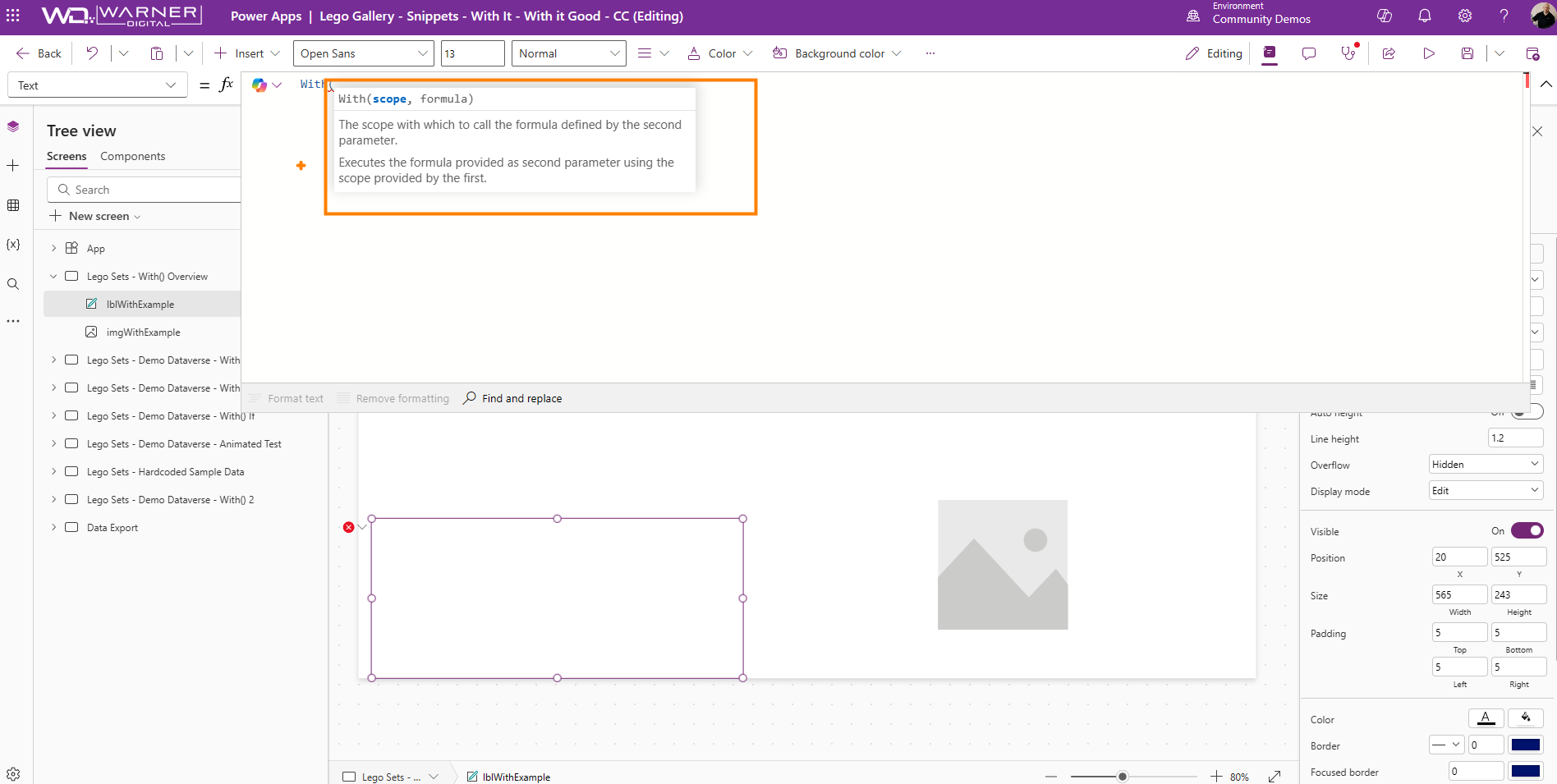This screenshot has height=784, width=1557.
Task: Click the Line height field
Action: pyautogui.click(x=1516, y=438)
